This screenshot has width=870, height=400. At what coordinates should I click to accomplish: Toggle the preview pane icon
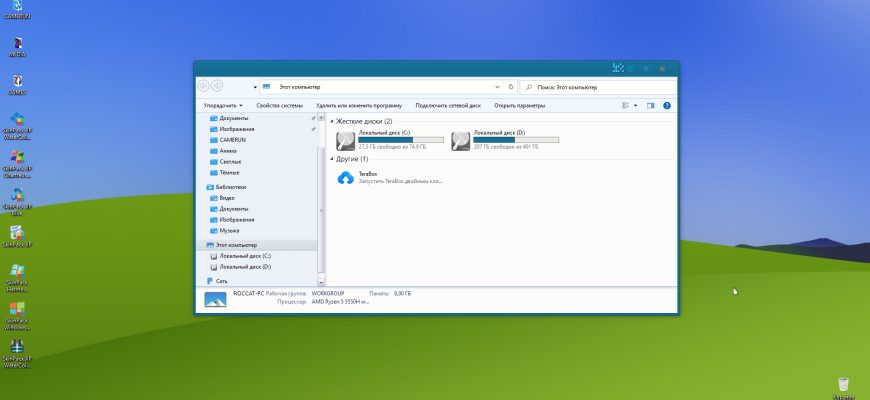(x=651, y=105)
